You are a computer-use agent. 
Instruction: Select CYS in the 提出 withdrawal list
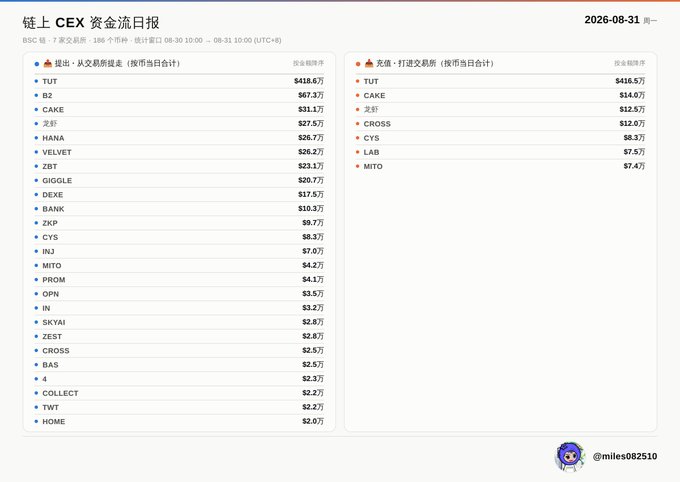click(50, 237)
